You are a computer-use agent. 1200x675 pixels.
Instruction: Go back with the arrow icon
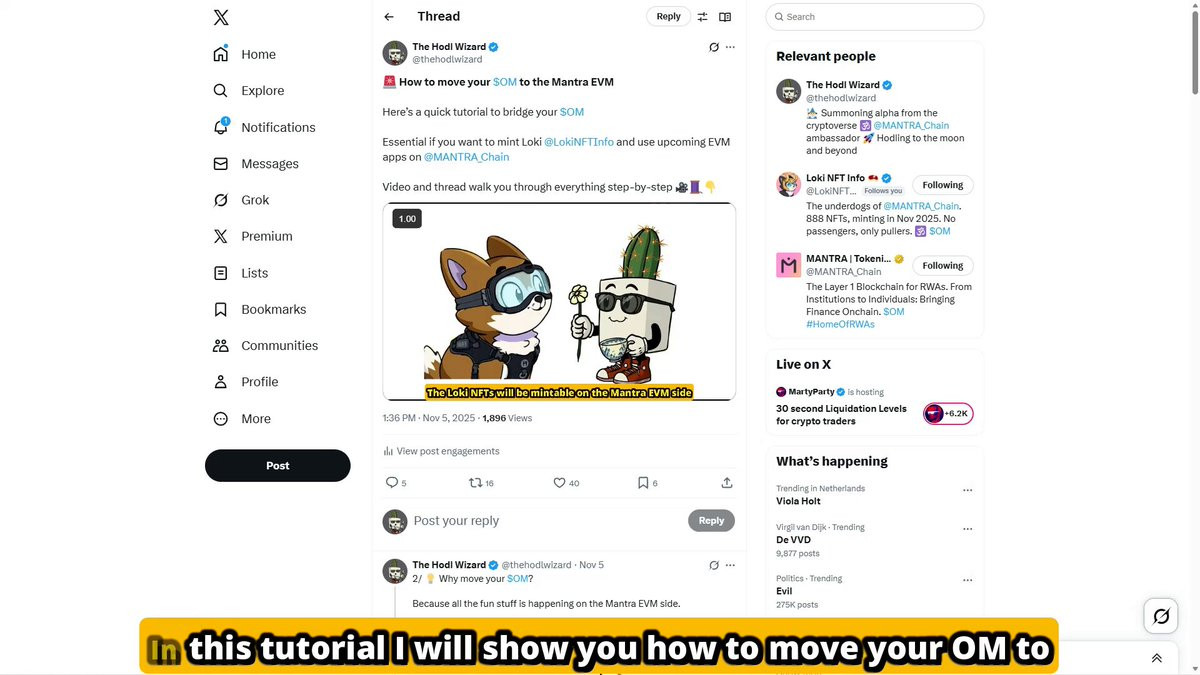click(x=389, y=17)
